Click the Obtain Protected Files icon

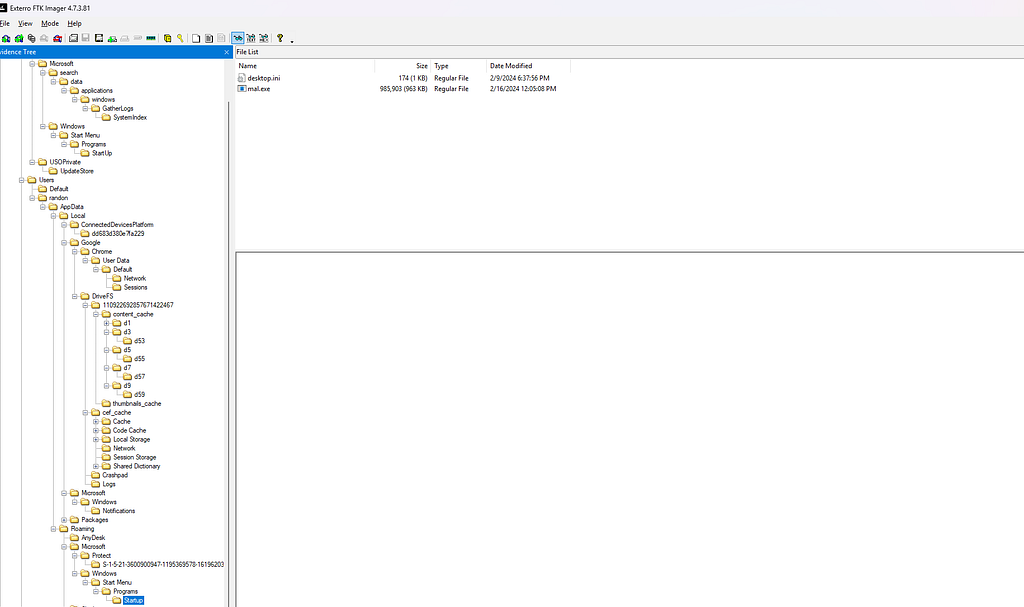pos(167,38)
